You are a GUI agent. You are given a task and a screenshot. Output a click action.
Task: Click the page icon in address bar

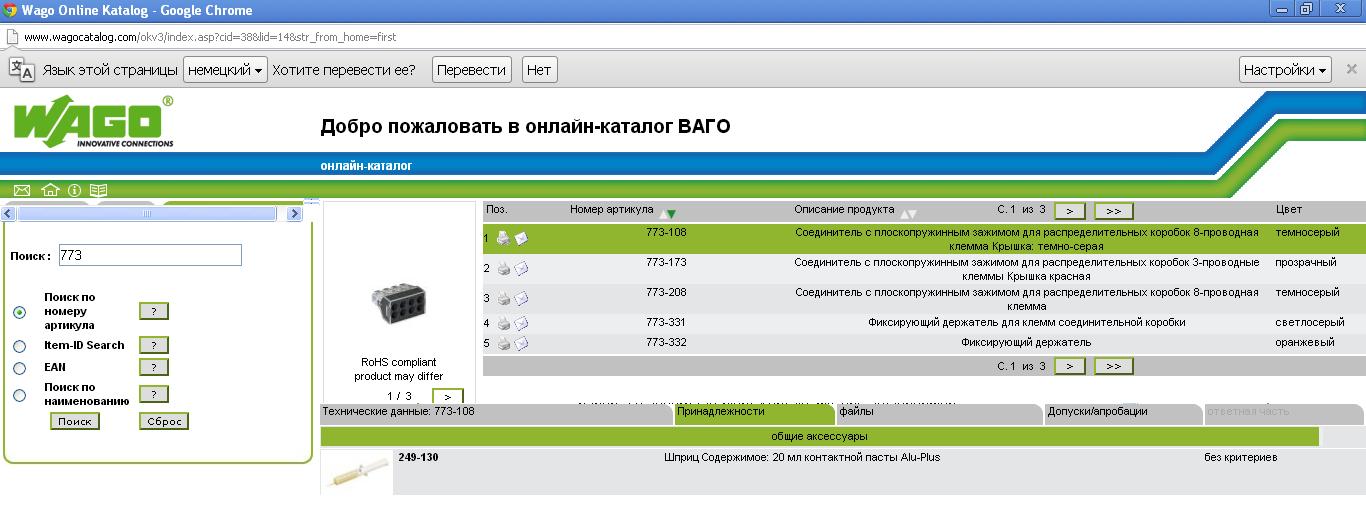coord(12,37)
